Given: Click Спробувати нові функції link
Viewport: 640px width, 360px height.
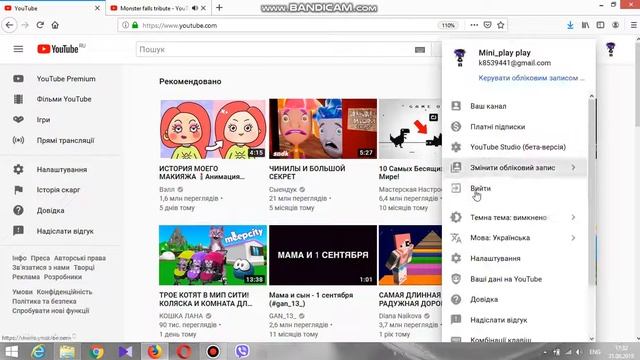Looking at the screenshot, I should [51, 311].
